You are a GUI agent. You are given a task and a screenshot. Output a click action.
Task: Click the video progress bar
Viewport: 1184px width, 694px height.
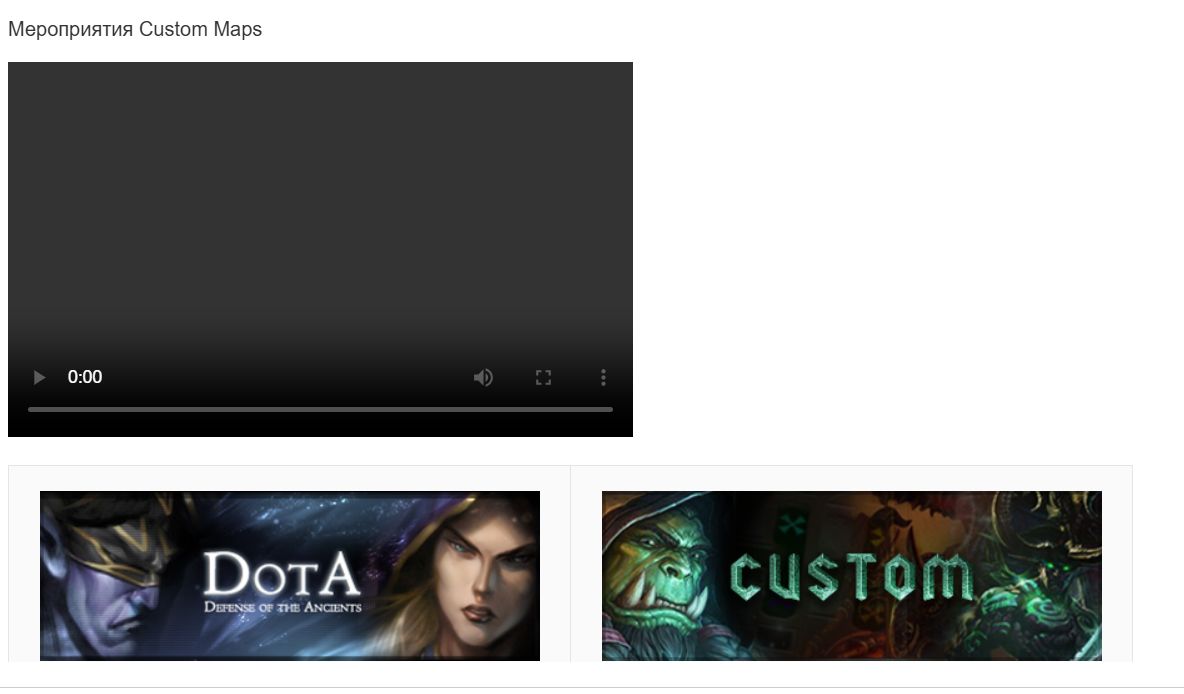pyautogui.click(x=320, y=409)
